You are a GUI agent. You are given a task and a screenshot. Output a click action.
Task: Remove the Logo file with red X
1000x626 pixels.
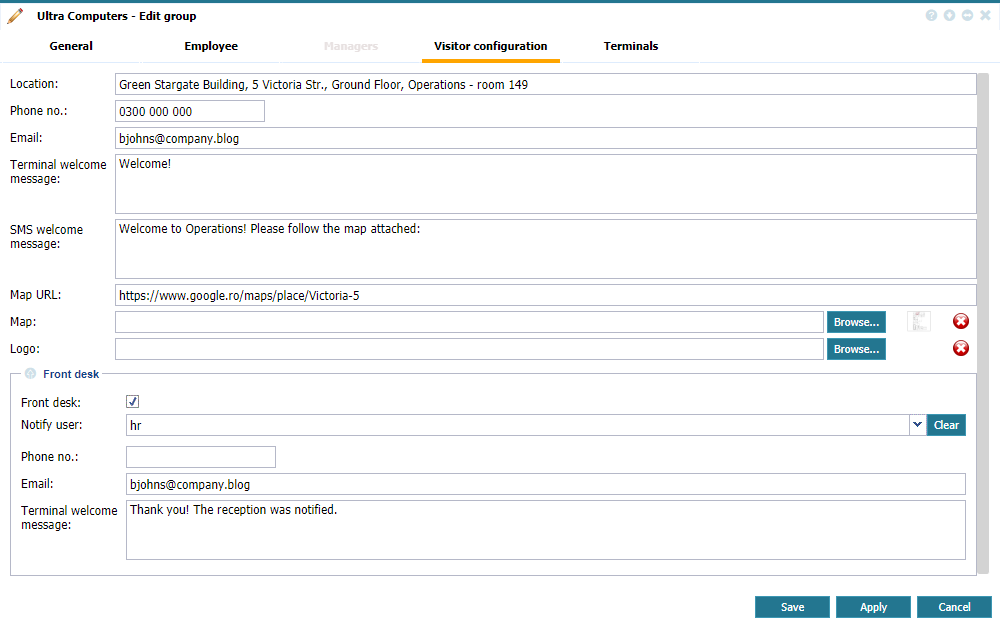[961, 348]
